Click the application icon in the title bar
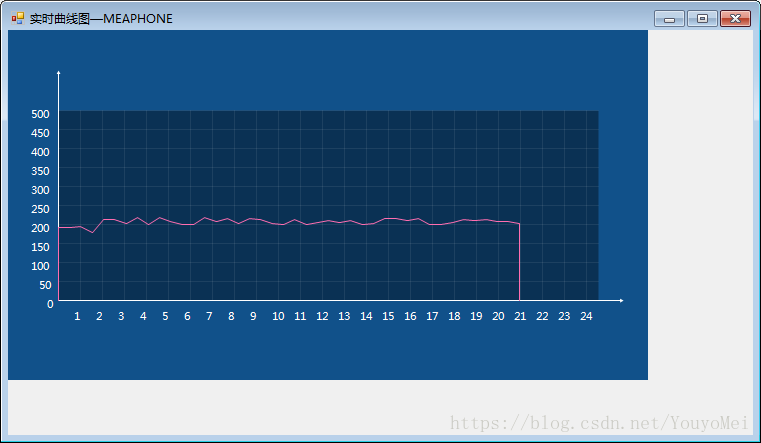The width and height of the screenshot is (761, 443). click(17, 18)
